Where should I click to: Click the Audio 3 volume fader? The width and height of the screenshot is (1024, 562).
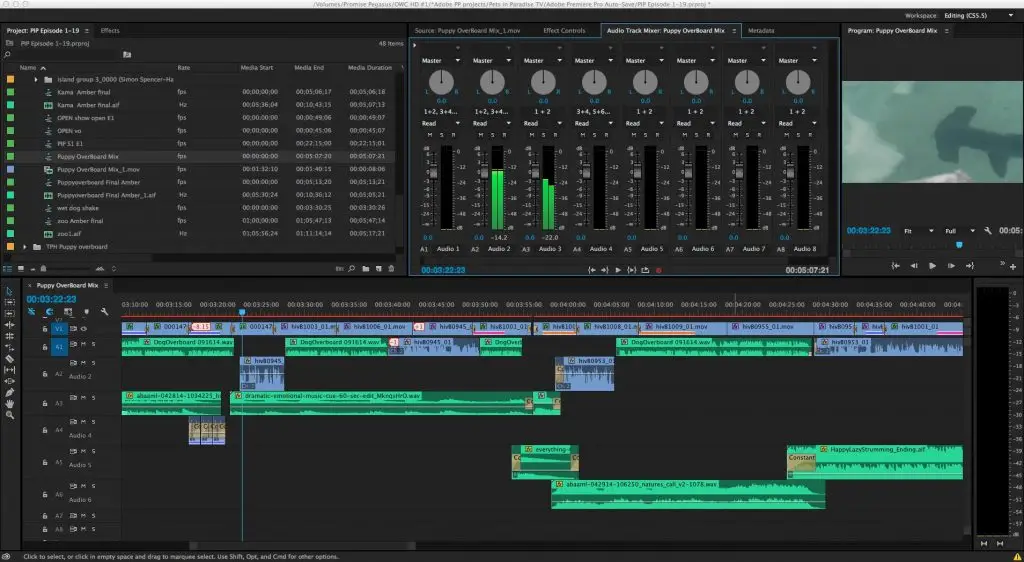535,173
